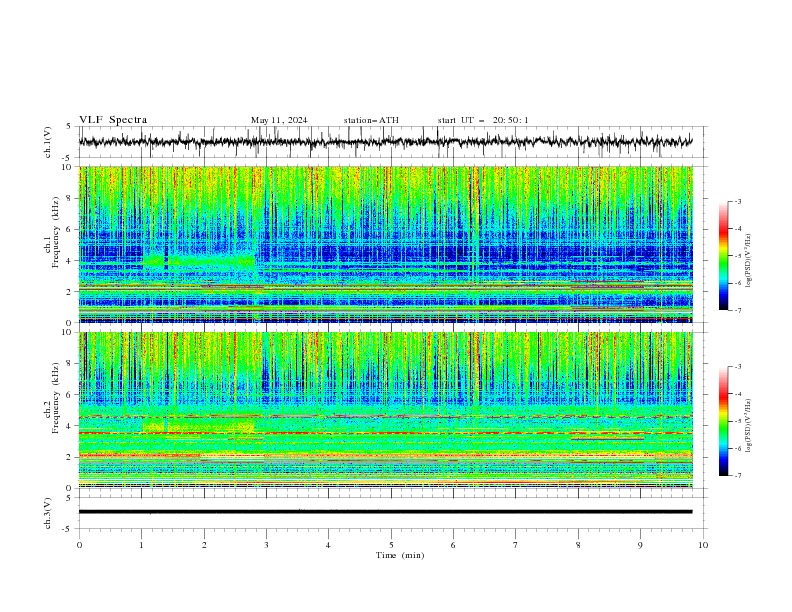Click green 4 kHz emission band in ch.1 spectrogram
This screenshot has width=792, height=612.
(x=199, y=261)
